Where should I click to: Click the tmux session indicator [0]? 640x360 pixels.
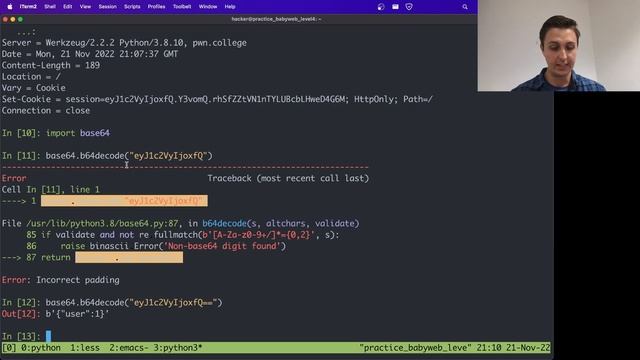9,348
